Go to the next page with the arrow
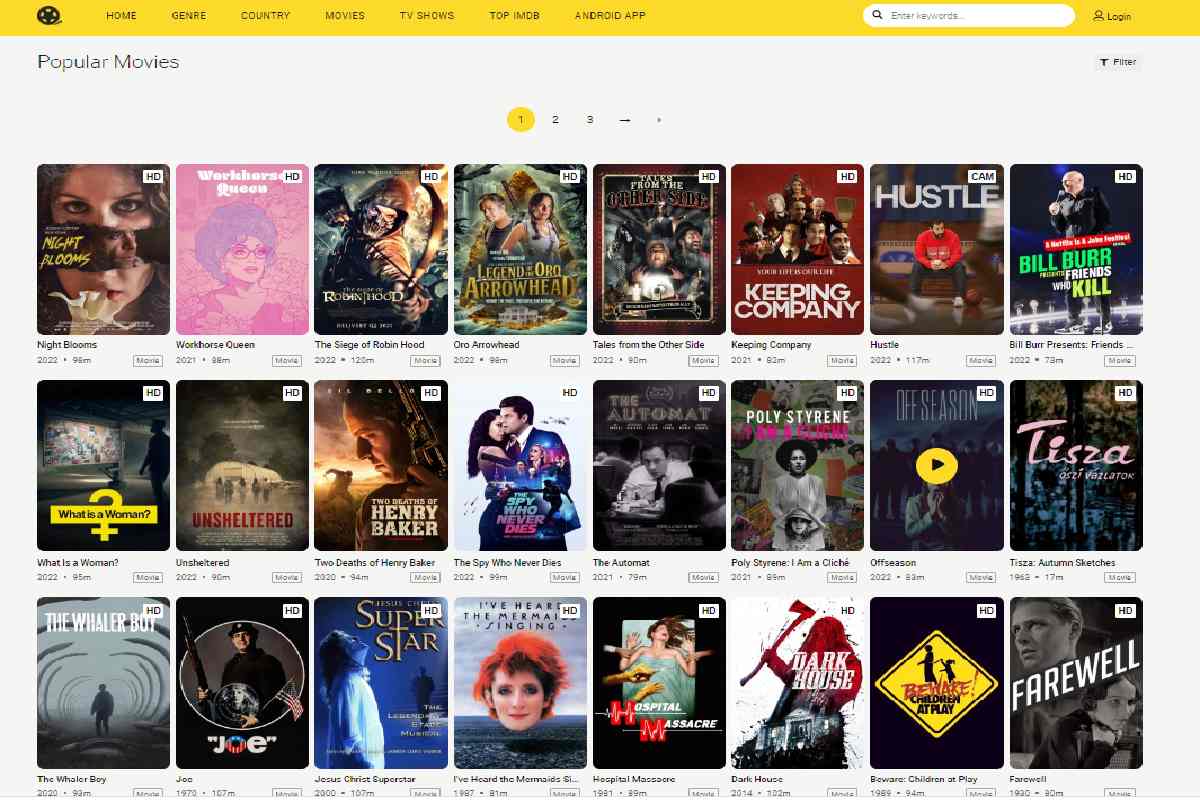 (x=625, y=120)
